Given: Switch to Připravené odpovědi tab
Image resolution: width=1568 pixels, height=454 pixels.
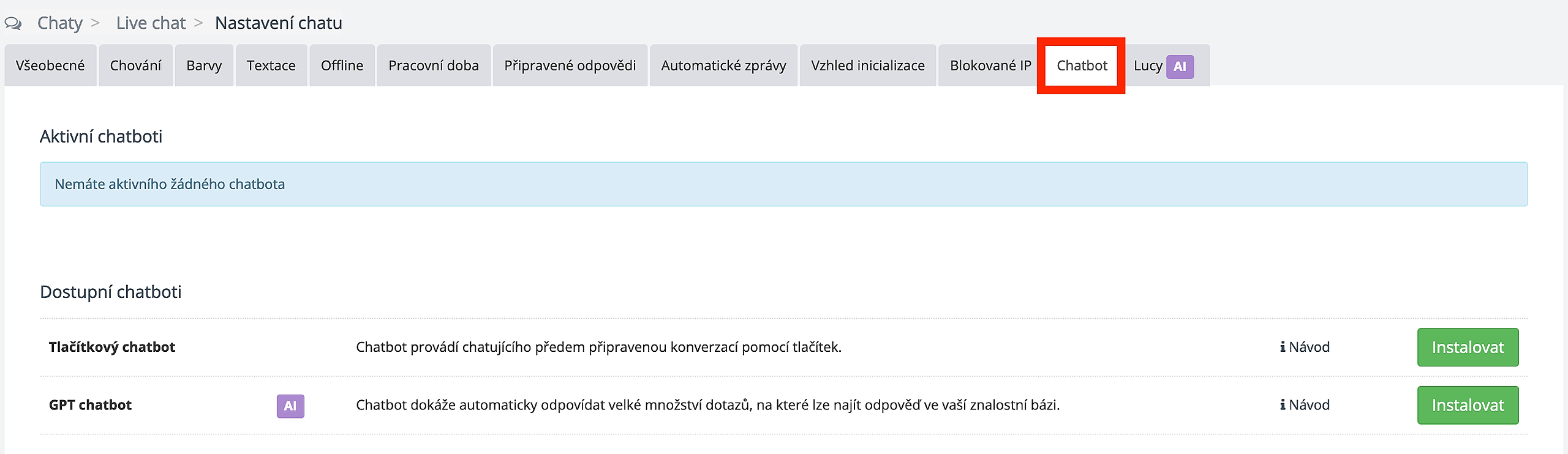Looking at the screenshot, I should (570, 65).
